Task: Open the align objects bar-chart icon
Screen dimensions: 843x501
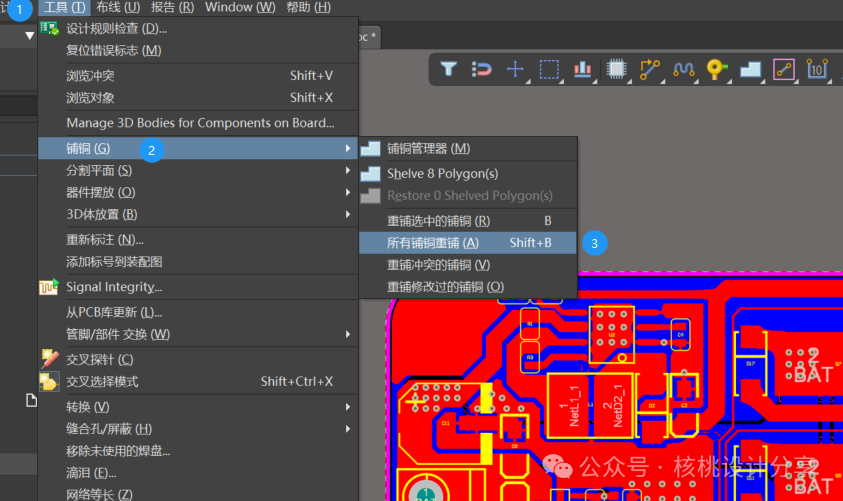Action: 582,69
